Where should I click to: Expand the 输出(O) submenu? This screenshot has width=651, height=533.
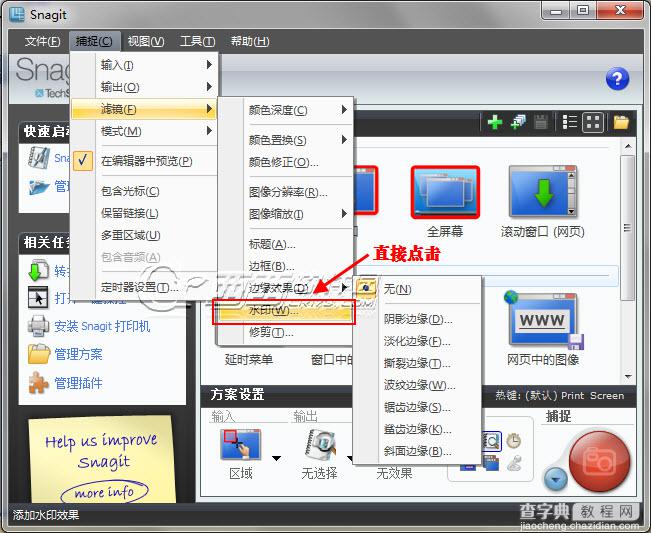144,87
